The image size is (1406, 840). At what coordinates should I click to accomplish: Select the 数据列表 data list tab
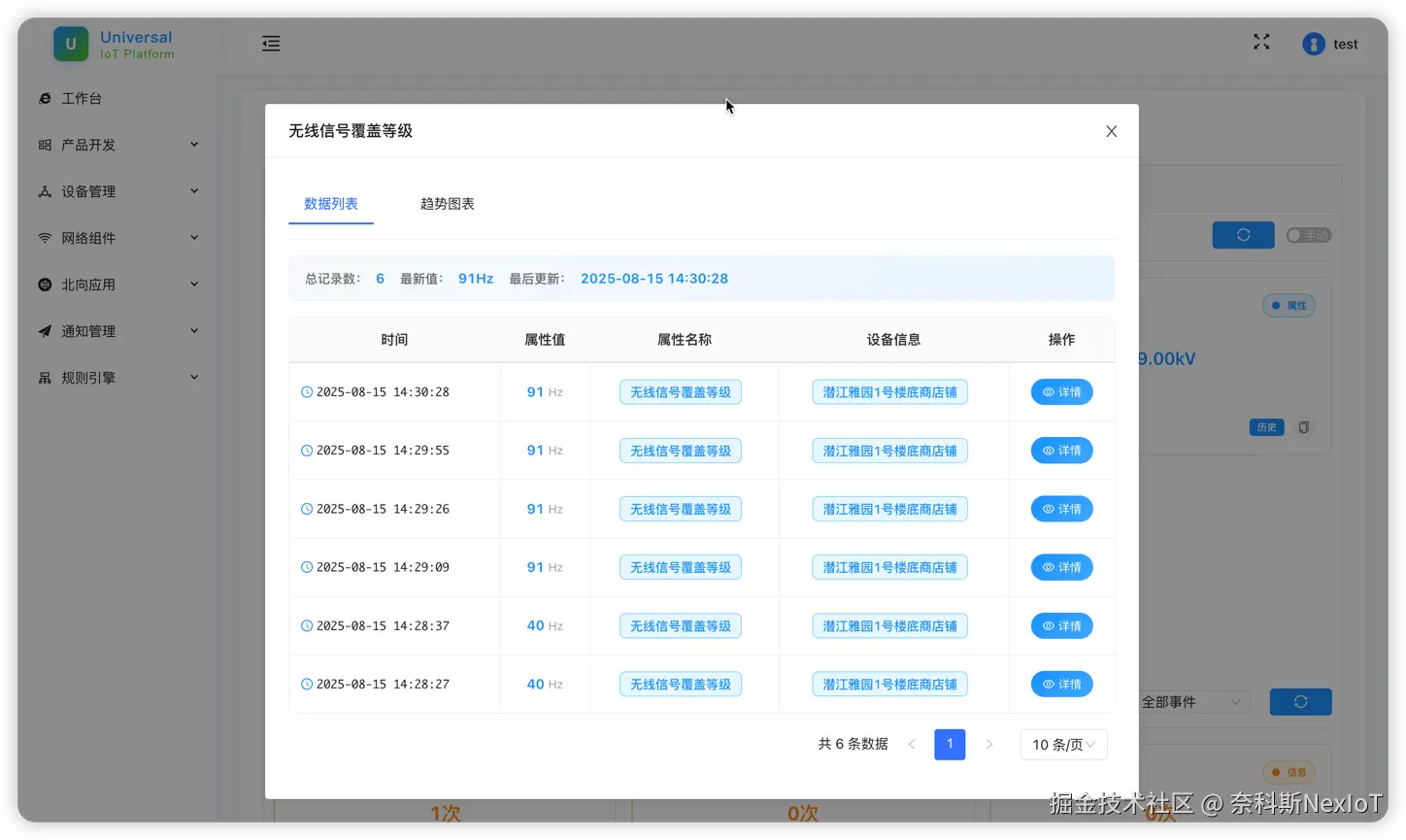coord(330,204)
